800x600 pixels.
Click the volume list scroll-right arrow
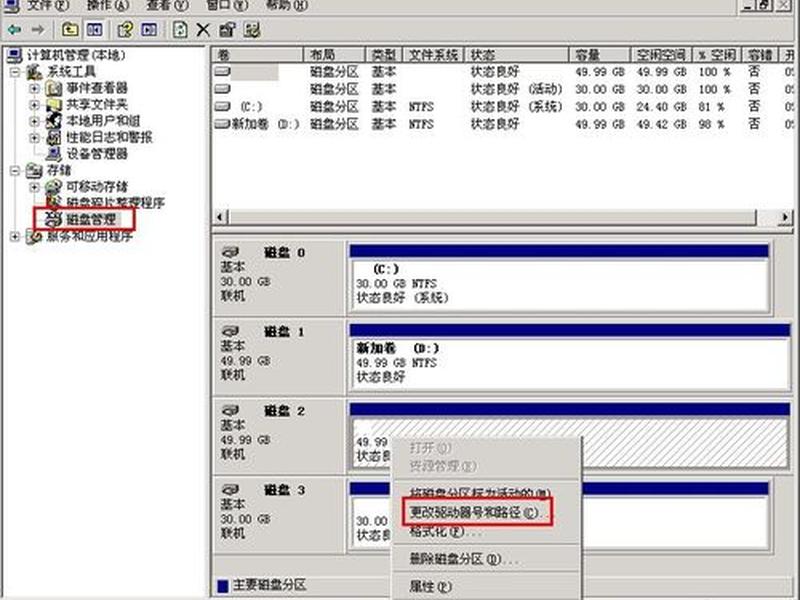(x=785, y=217)
